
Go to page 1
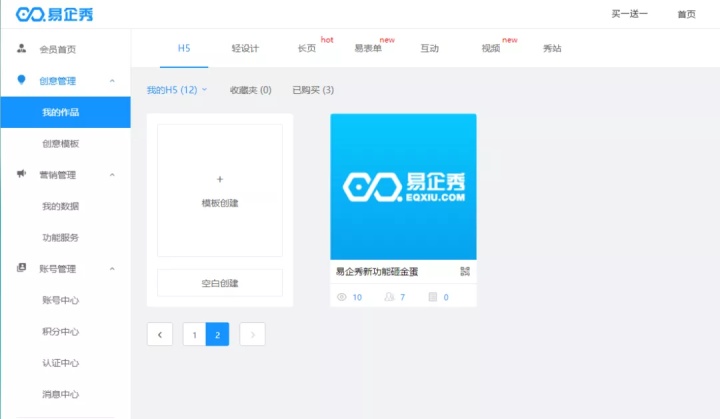click(x=194, y=334)
